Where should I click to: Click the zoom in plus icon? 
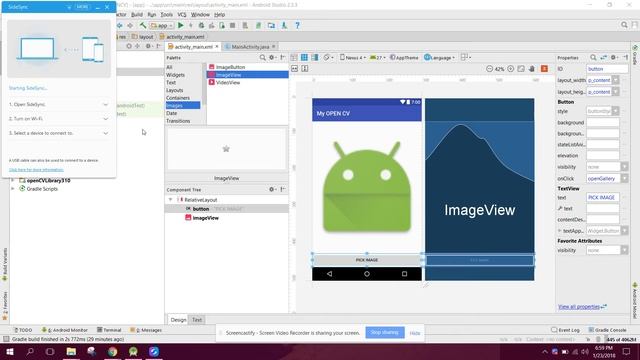511,69
